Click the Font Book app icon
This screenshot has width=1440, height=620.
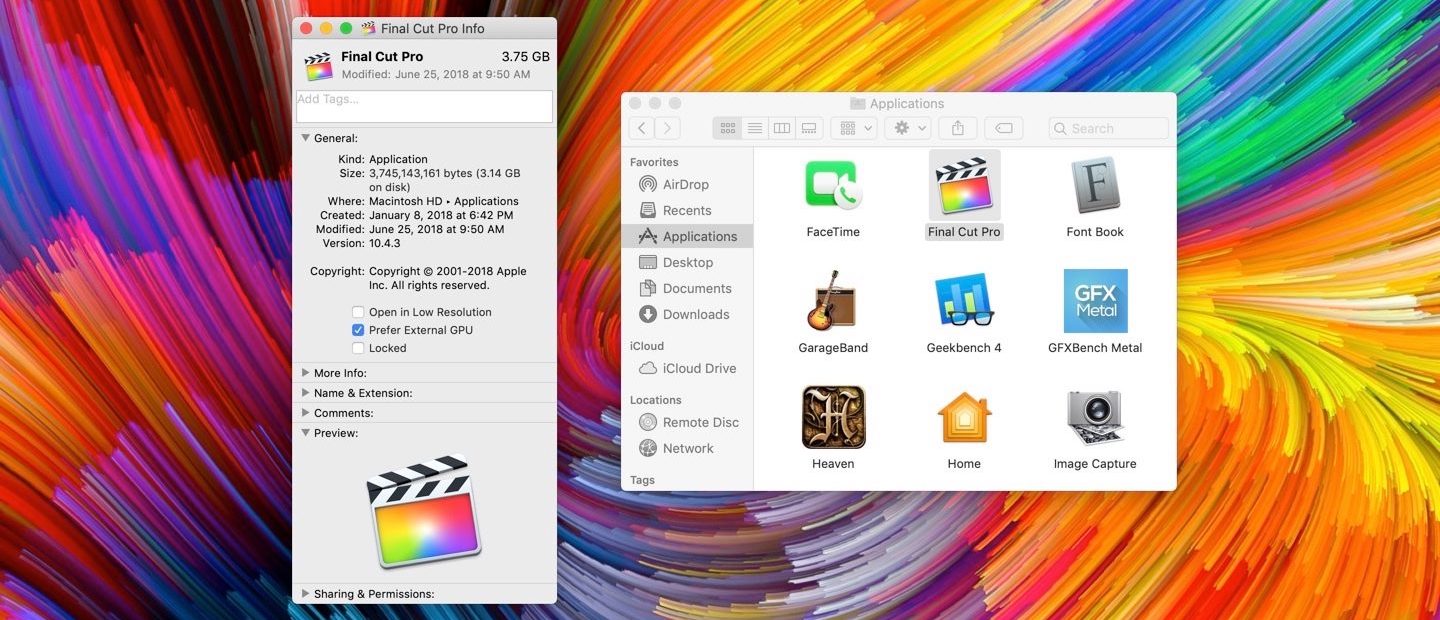point(1095,186)
